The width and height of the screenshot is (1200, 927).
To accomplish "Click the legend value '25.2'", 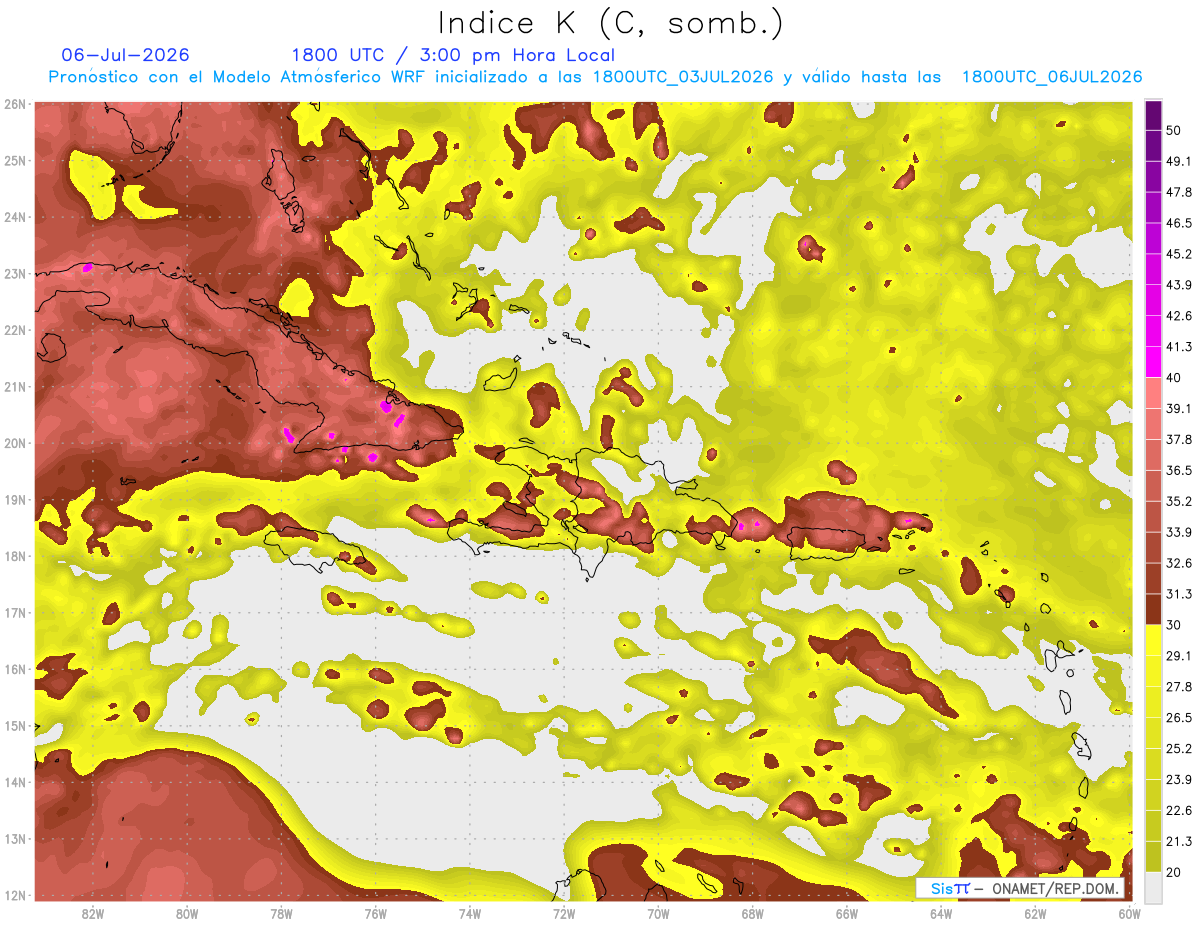I will (x=1178, y=748).
